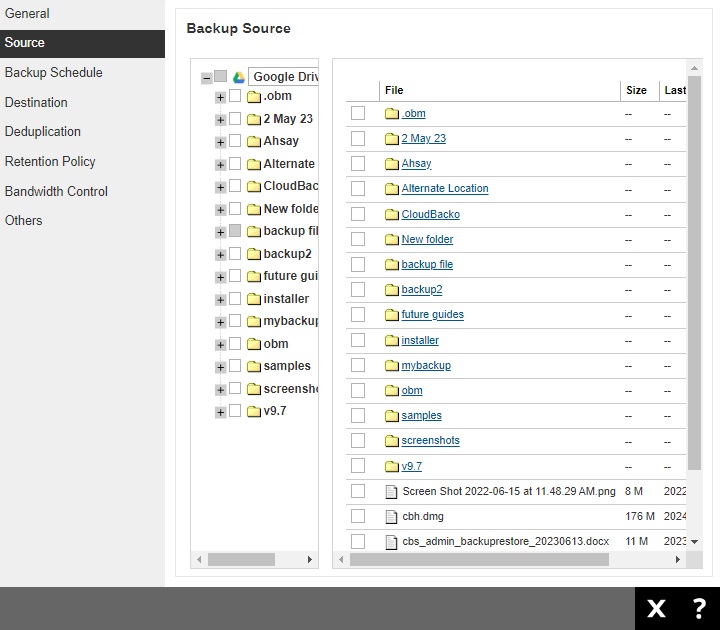Tick the backup file checkbox in file list

pyautogui.click(x=358, y=264)
